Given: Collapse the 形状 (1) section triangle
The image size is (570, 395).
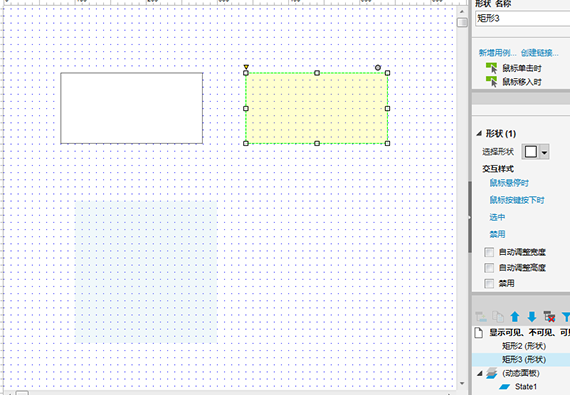Looking at the screenshot, I should (479, 134).
